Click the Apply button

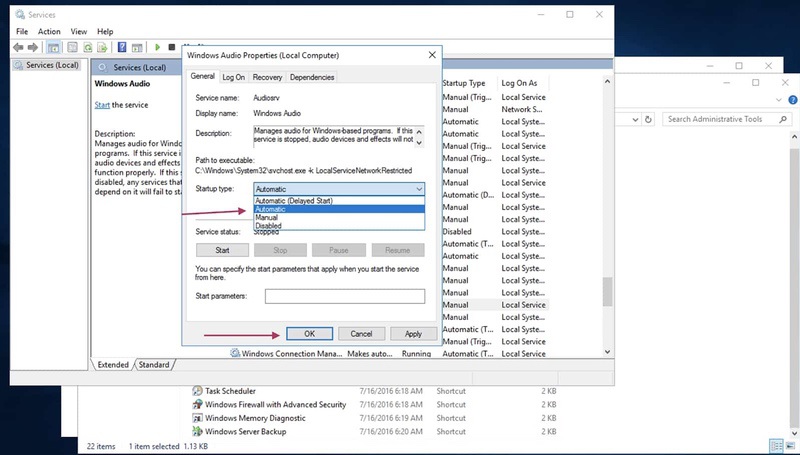[413, 334]
